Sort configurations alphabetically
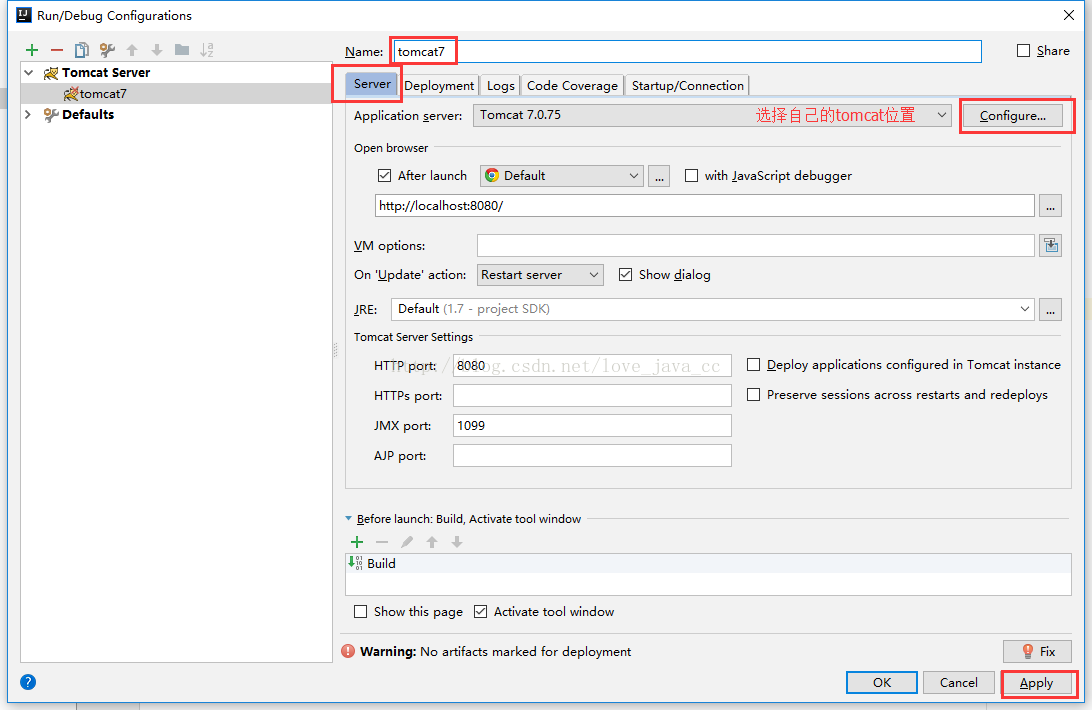The image size is (1092, 710). click(207, 49)
